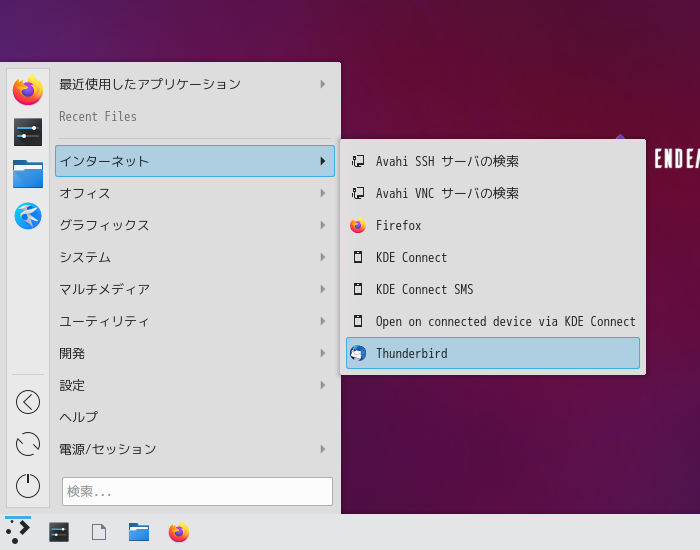This screenshot has height=550, width=700.
Task: Launch KDE Connect from the submenu
Action: coord(493,257)
